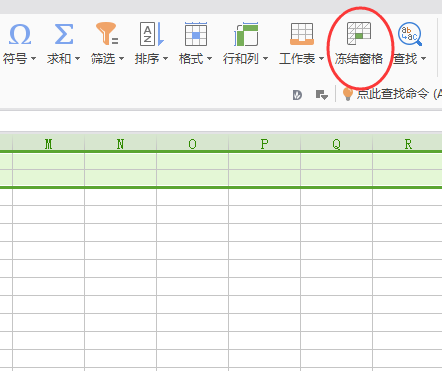The image size is (442, 371).
Task: Expand the 行和列 dropdown arrow
Action: (265, 59)
